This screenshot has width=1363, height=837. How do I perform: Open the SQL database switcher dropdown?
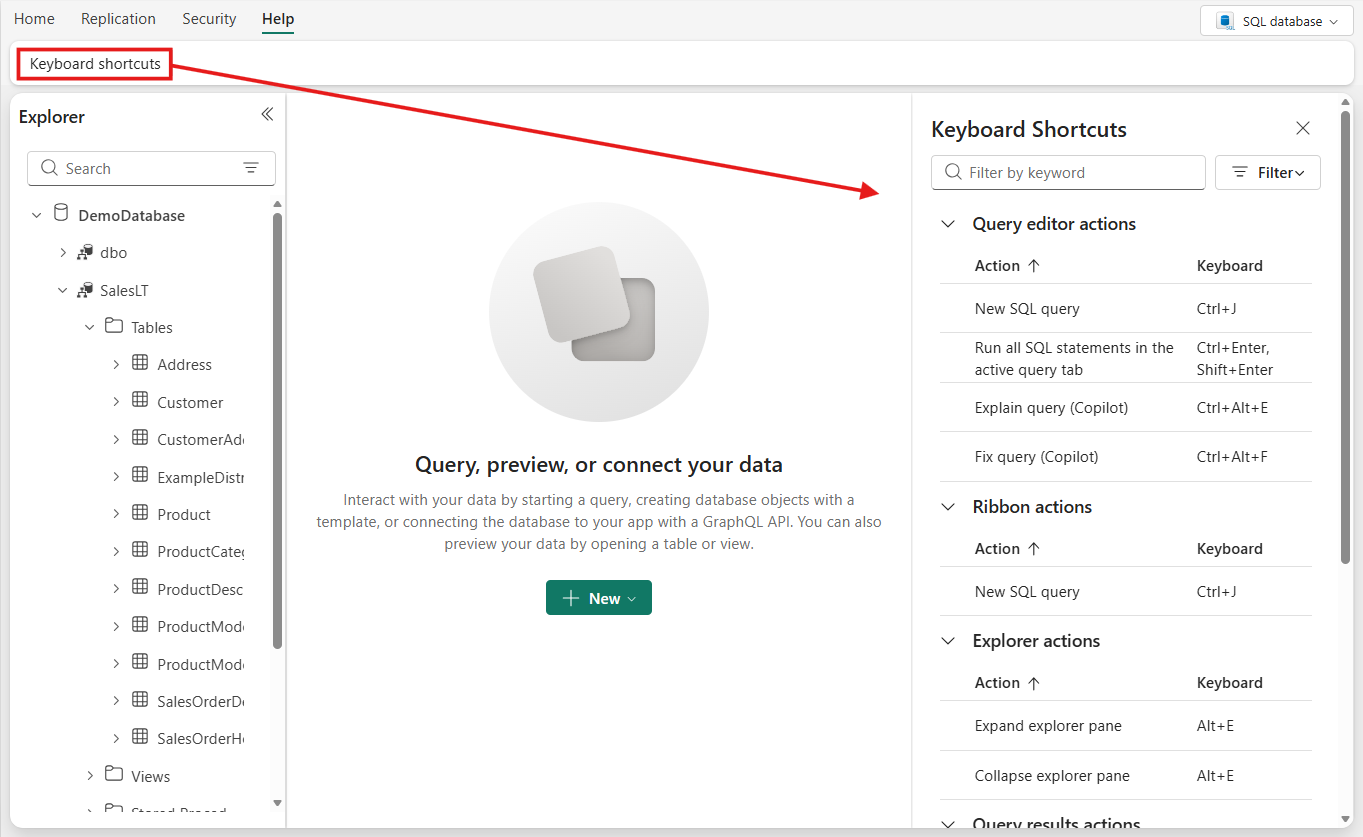click(1277, 21)
